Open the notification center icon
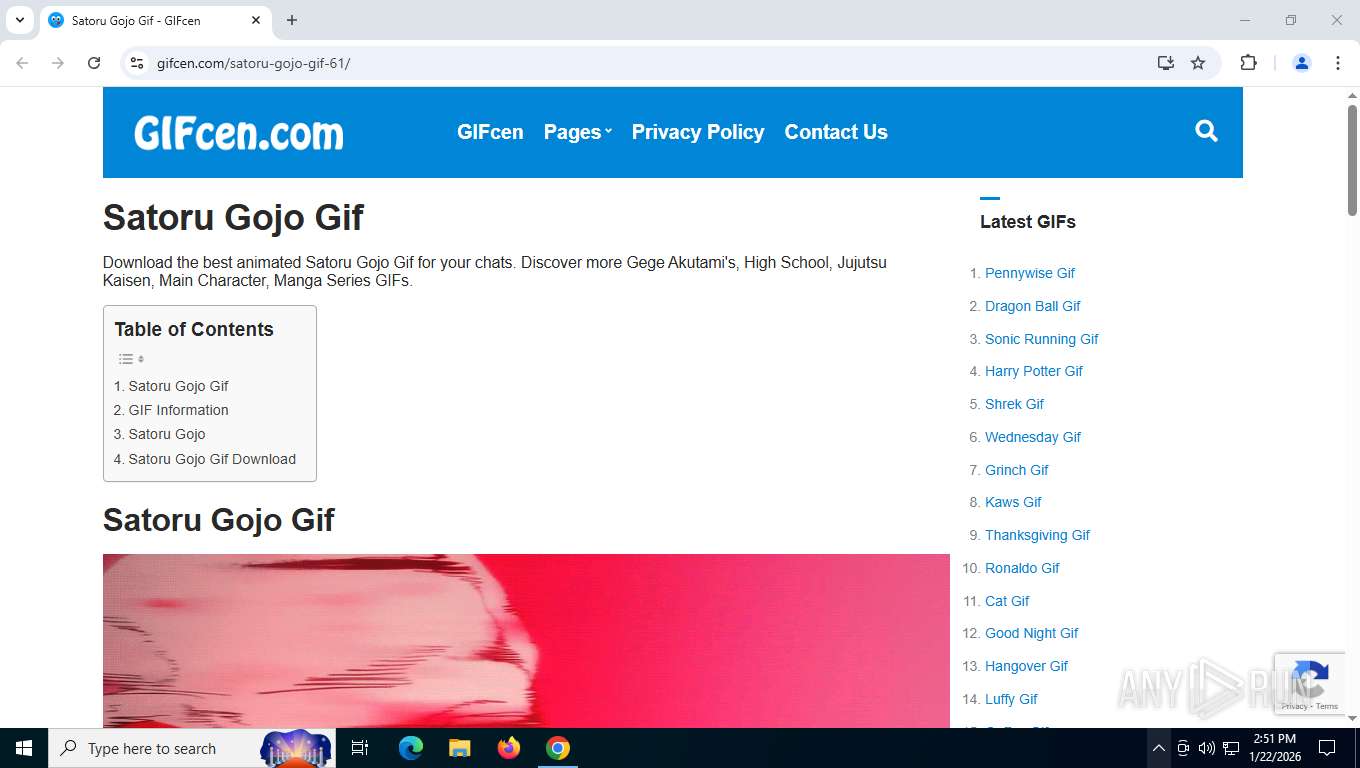1360x768 pixels. click(1327, 748)
